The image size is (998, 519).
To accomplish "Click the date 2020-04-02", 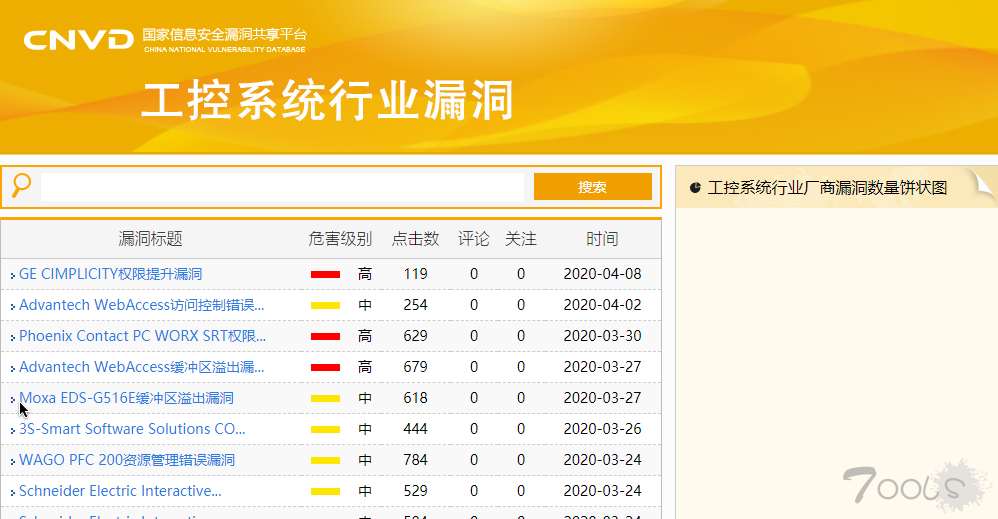I will click(602, 305).
